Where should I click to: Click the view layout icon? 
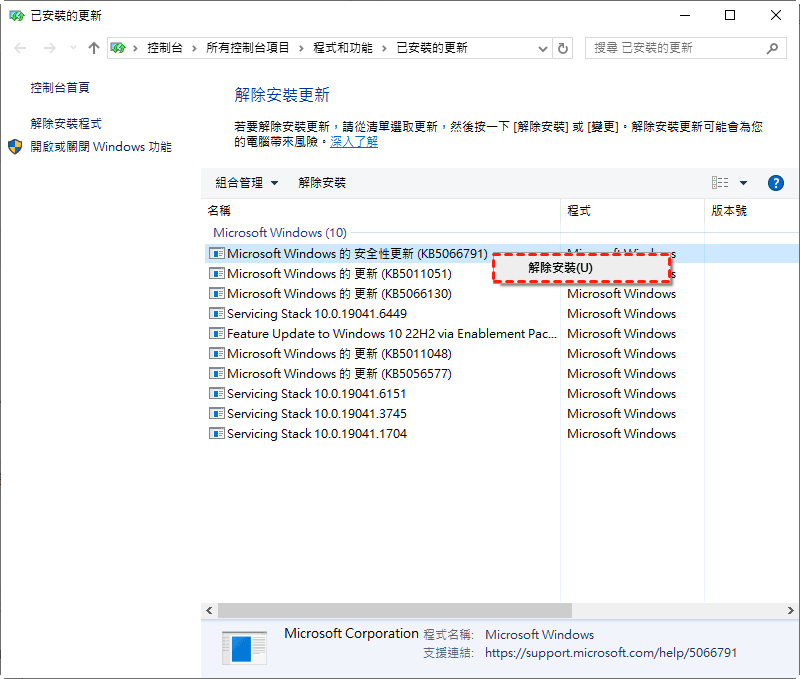[x=720, y=183]
